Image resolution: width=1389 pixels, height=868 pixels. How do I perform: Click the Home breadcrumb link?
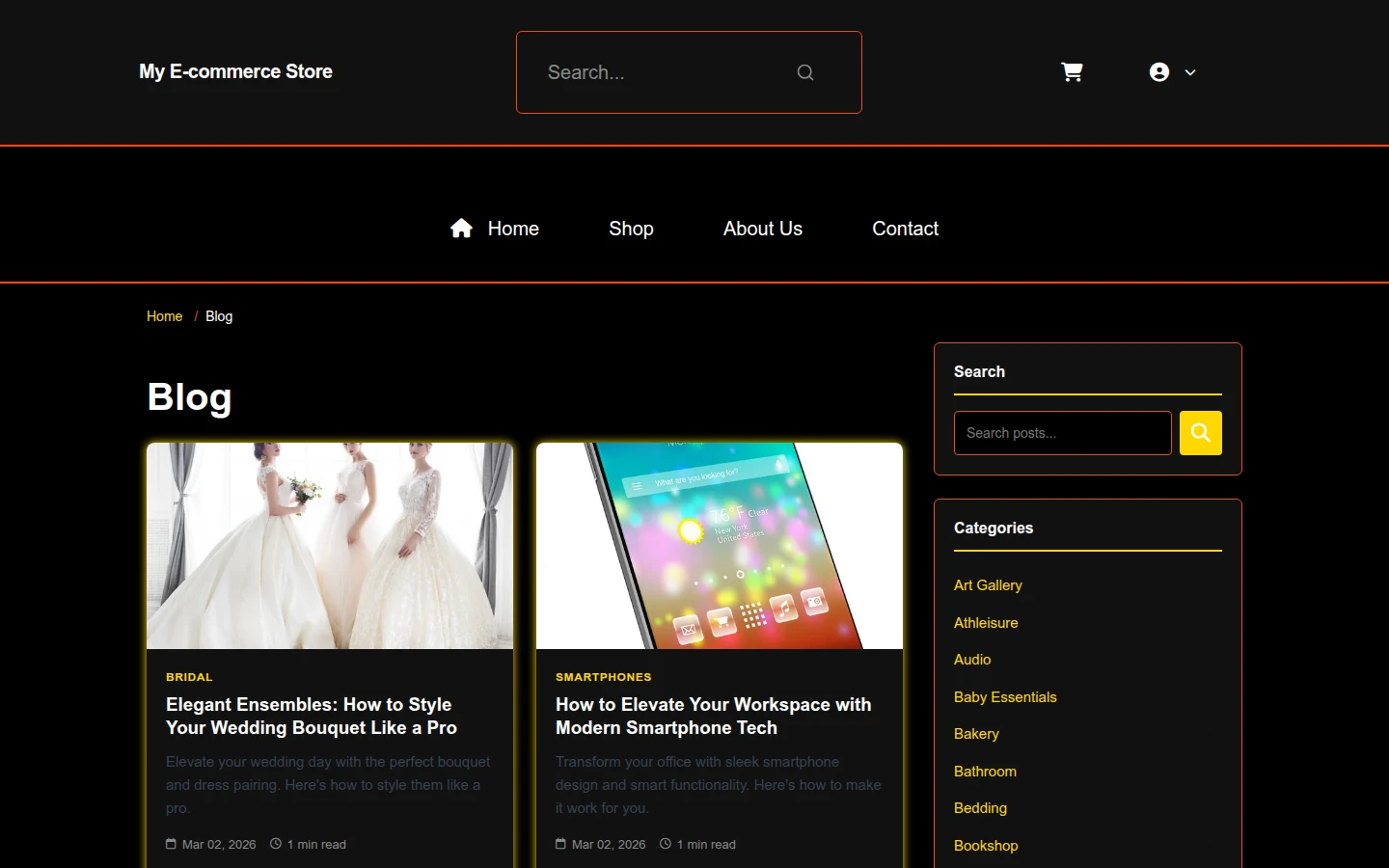164,316
